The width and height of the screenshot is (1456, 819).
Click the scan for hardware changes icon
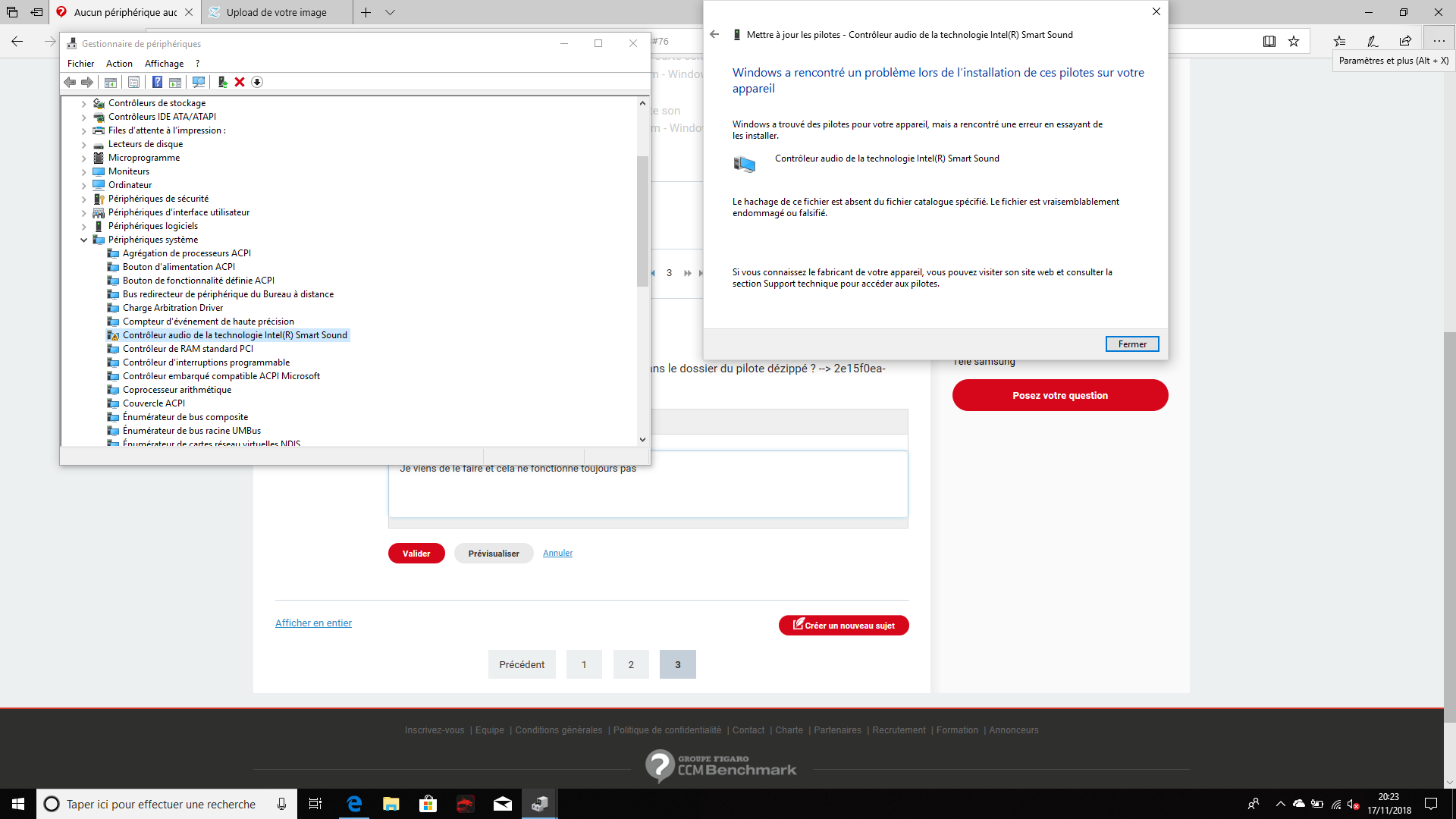pyautogui.click(x=199, y=82)
